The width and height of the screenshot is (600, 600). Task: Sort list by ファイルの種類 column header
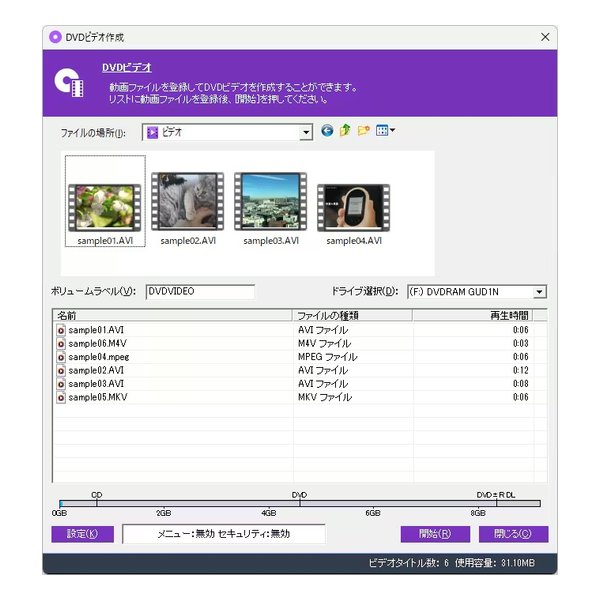pyautogui.click(x=352, y=316)
